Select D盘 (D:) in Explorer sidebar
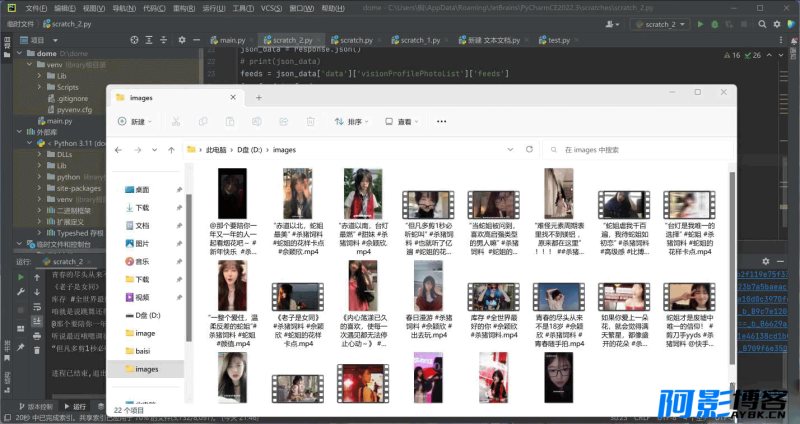 (143, 315)
